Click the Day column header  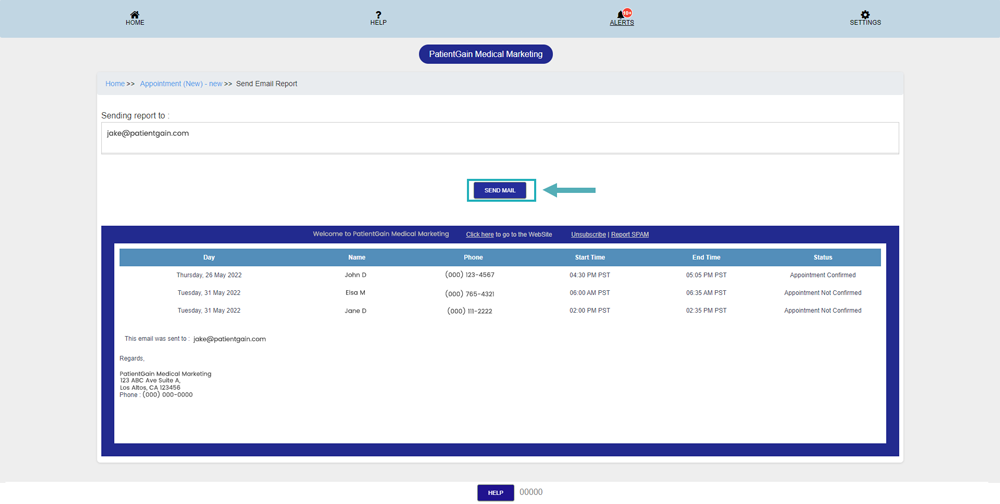tap(209, 258)
